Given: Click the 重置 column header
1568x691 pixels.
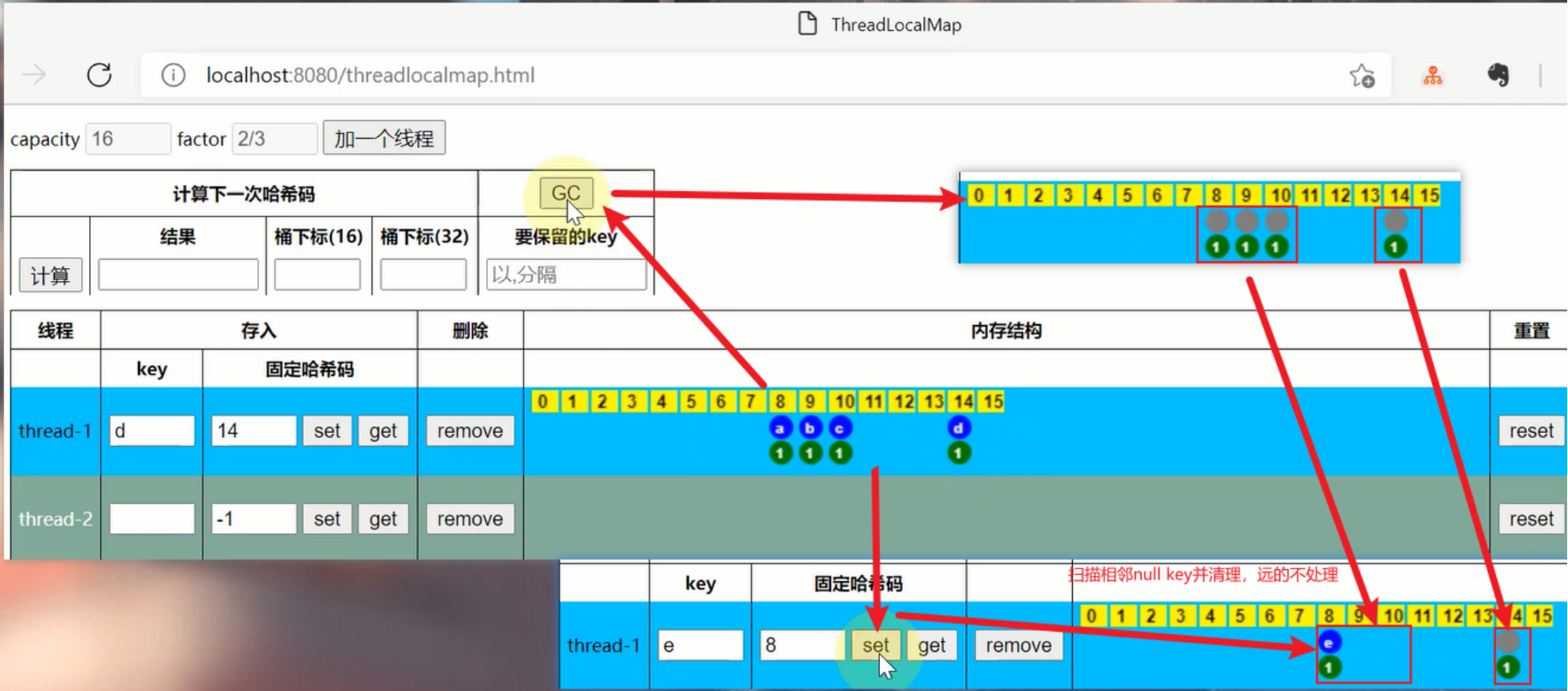Looking at the screenshot, I should point(1531,331).
